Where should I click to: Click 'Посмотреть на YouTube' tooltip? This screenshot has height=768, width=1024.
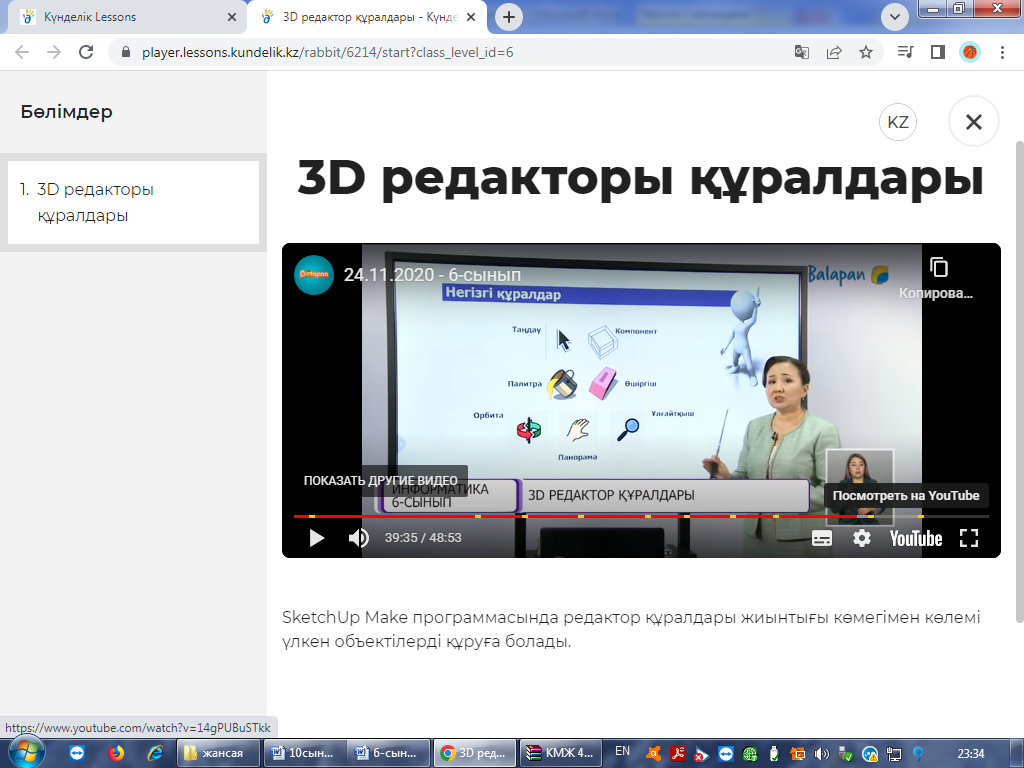(x=906, y=495)
